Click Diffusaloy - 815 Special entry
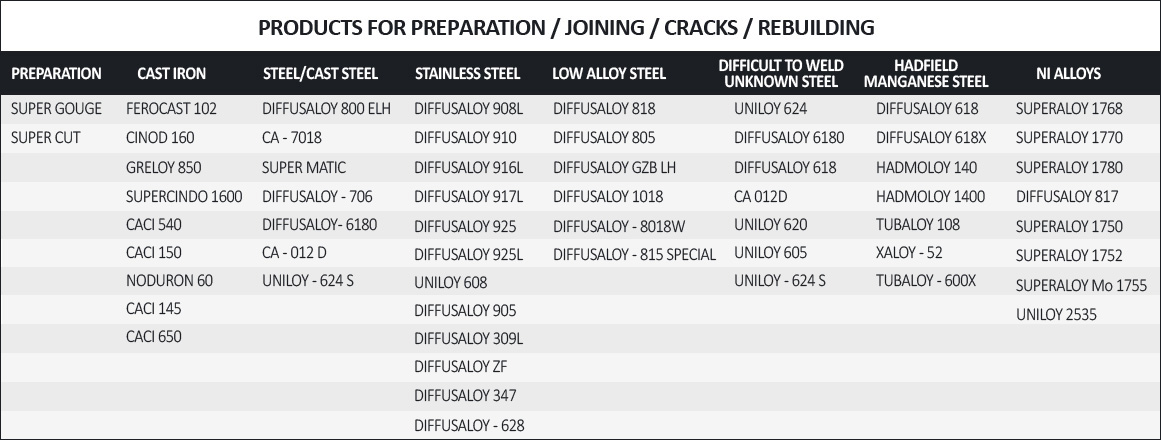1161x440 pixels. click(x=634, y=254)
